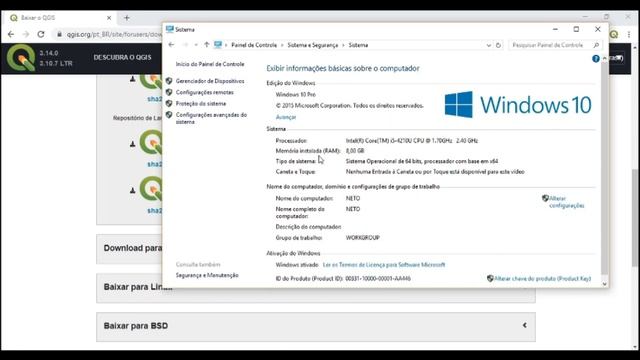This screenshot has width=640, height=360.
Task: Click the shield icon beside Proteção do sistema
Action: point(169,104)
